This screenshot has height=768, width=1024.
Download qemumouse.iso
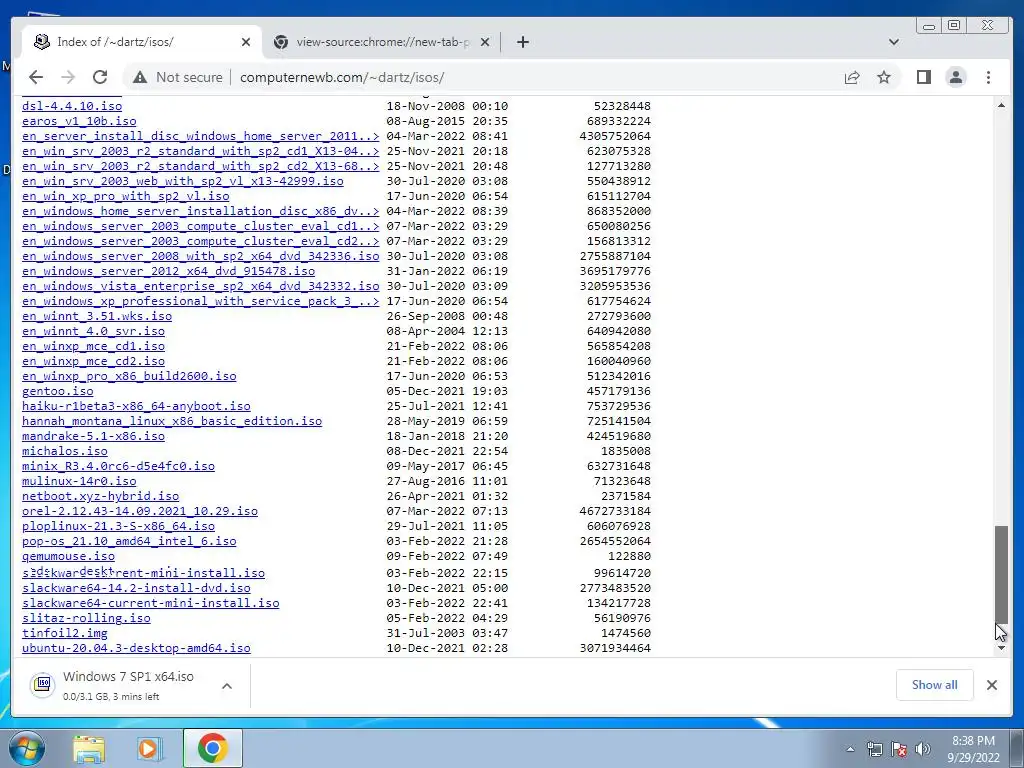69,556
